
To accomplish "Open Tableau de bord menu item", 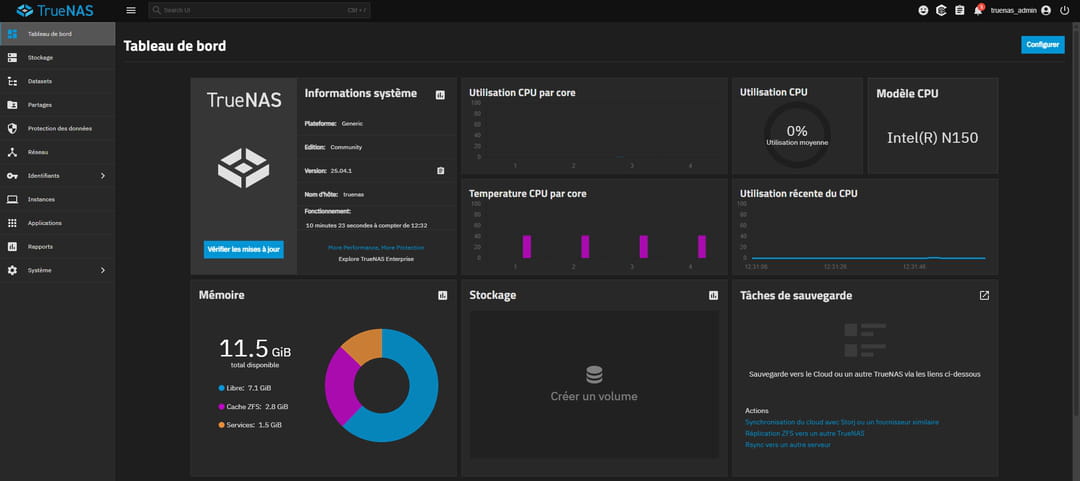I will click(x=58, y=34).
